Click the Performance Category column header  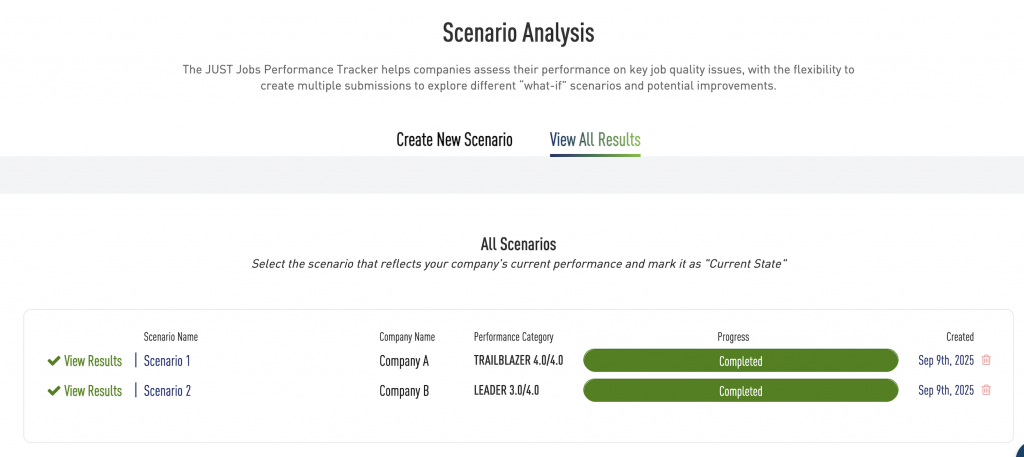[x=513, y=337]
